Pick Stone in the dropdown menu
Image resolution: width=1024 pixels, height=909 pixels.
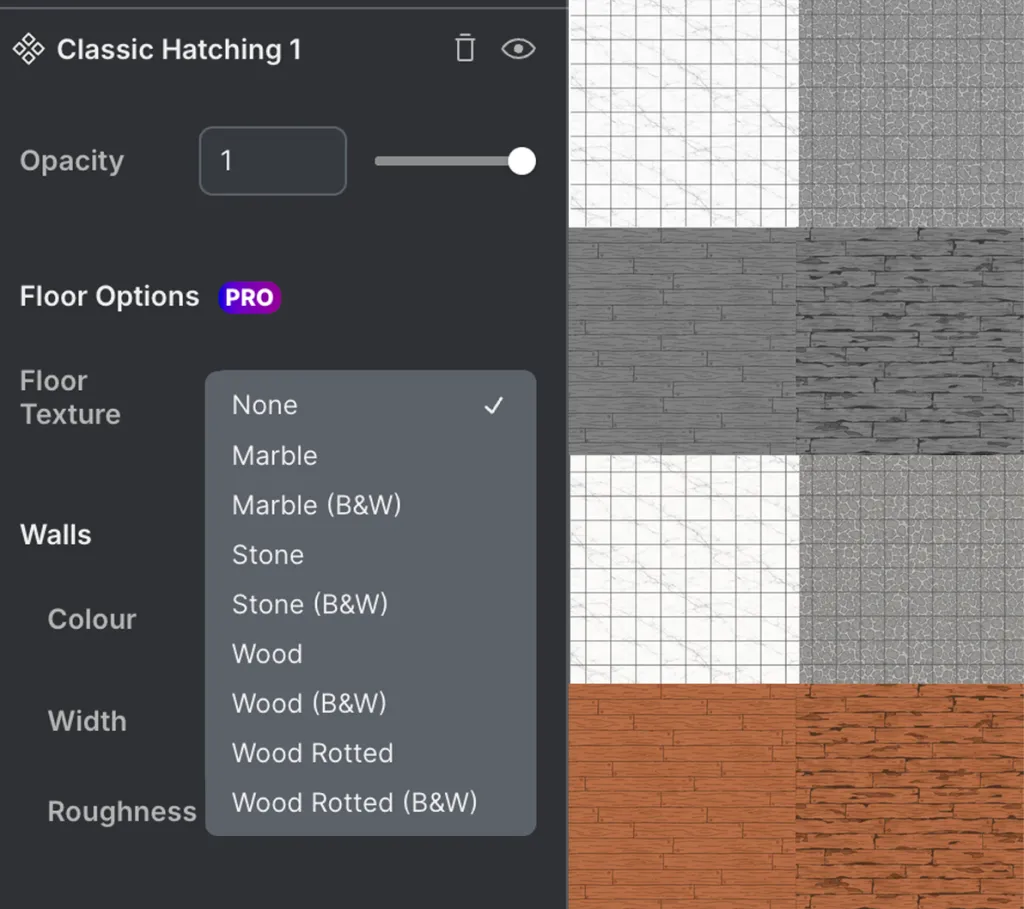click(268, 554)
